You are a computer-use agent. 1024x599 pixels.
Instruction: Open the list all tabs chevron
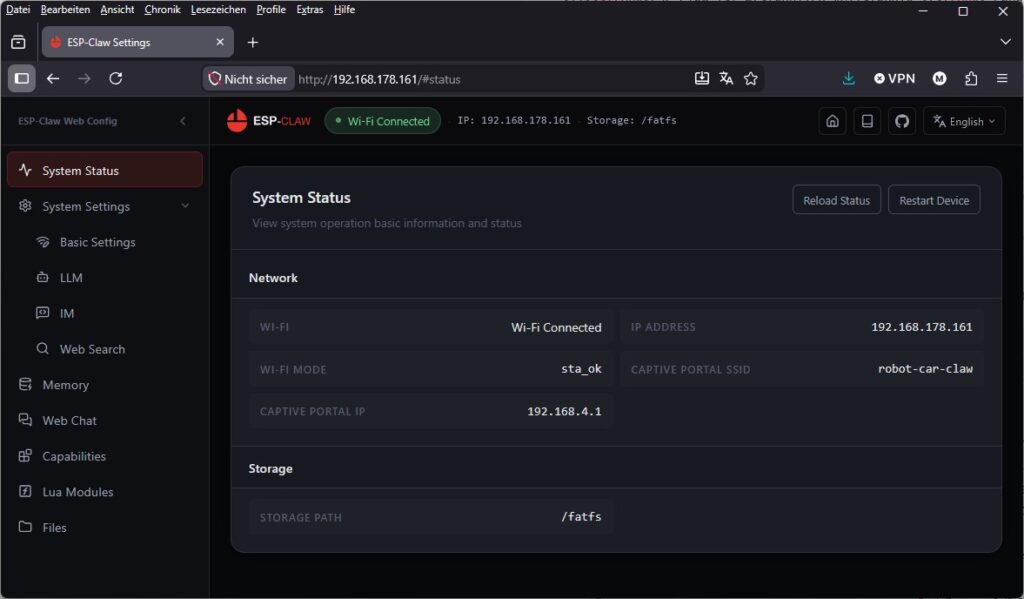(x=1005, y=42)
